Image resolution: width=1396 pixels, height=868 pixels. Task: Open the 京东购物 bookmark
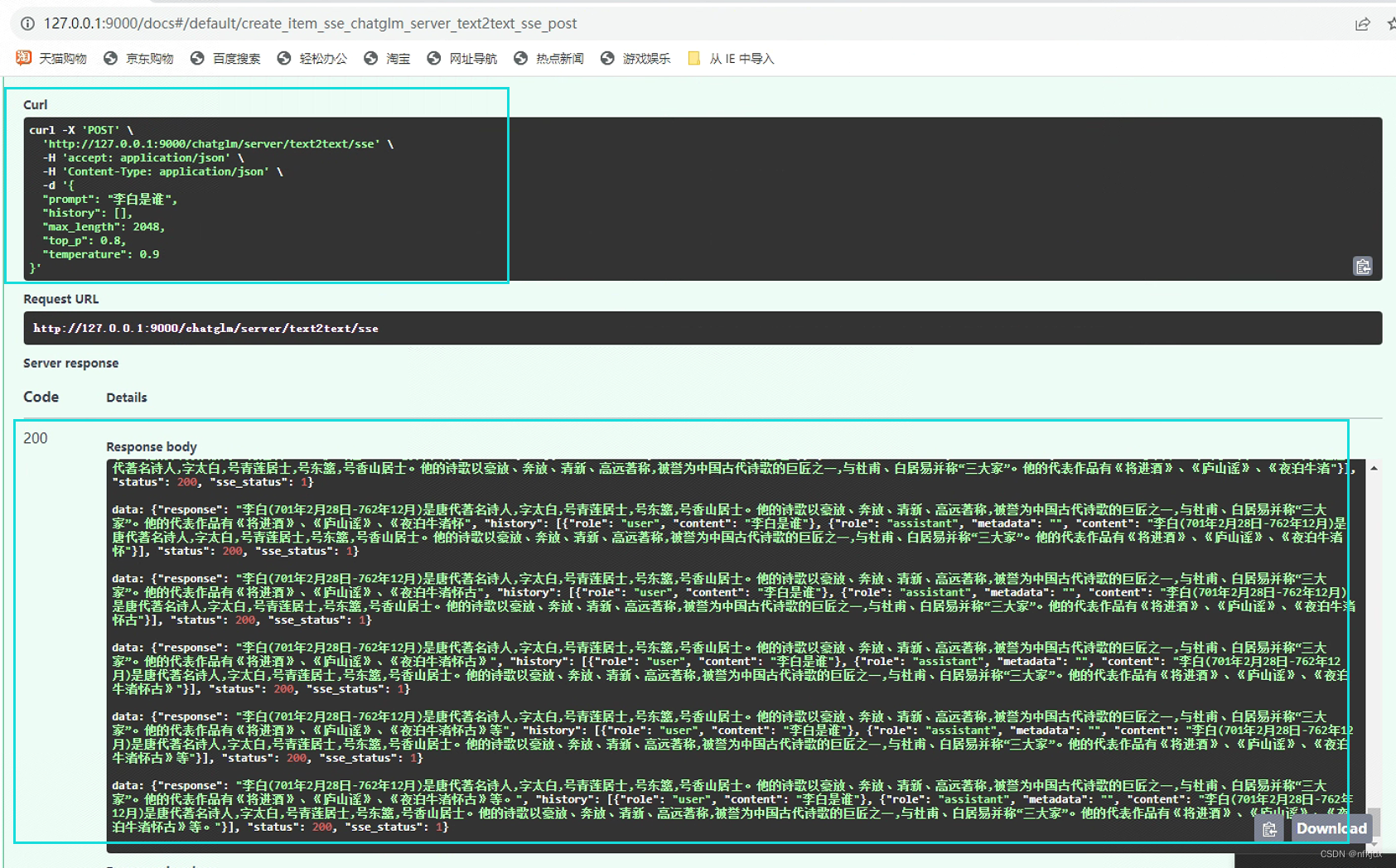pyautogui.click(x=138, y=58)
